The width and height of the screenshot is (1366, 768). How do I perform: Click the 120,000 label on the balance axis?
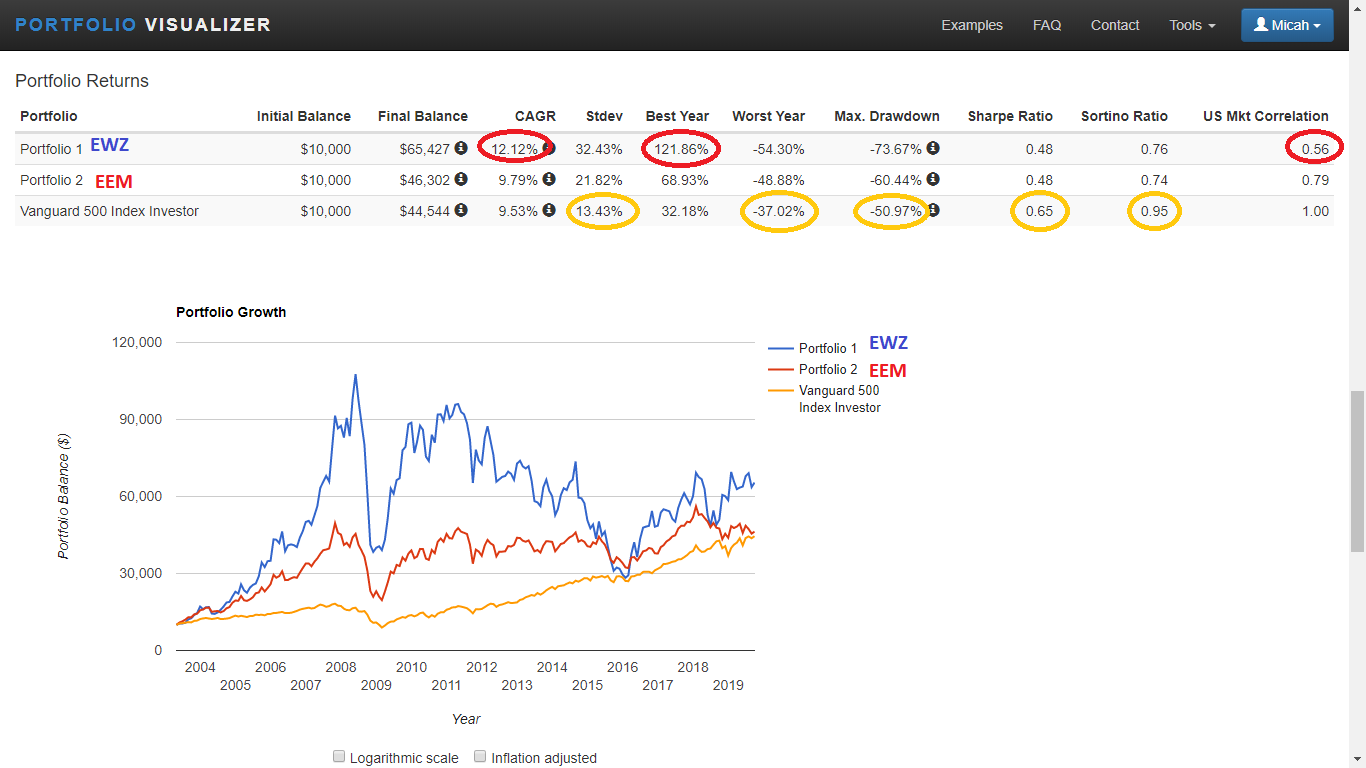(139, 342)
